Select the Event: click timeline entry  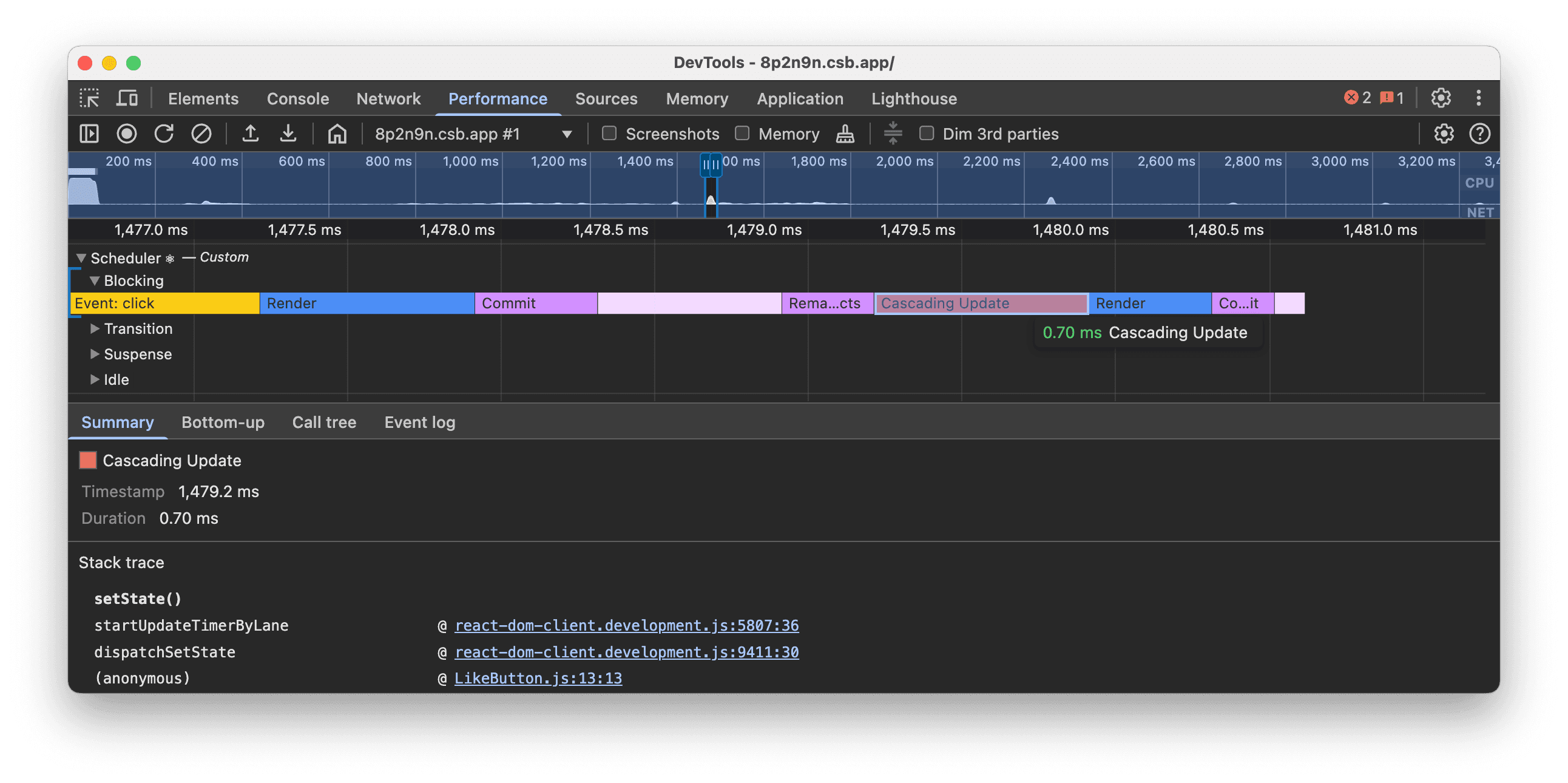click(165, 303)
